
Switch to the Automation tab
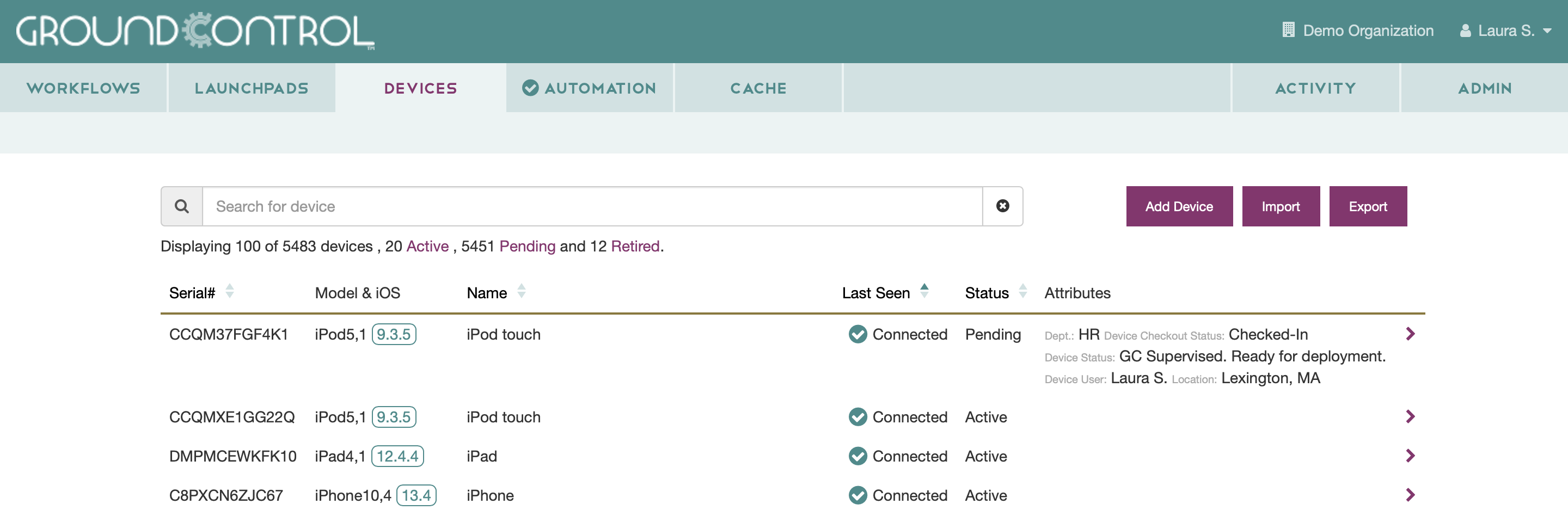point(589,88)
